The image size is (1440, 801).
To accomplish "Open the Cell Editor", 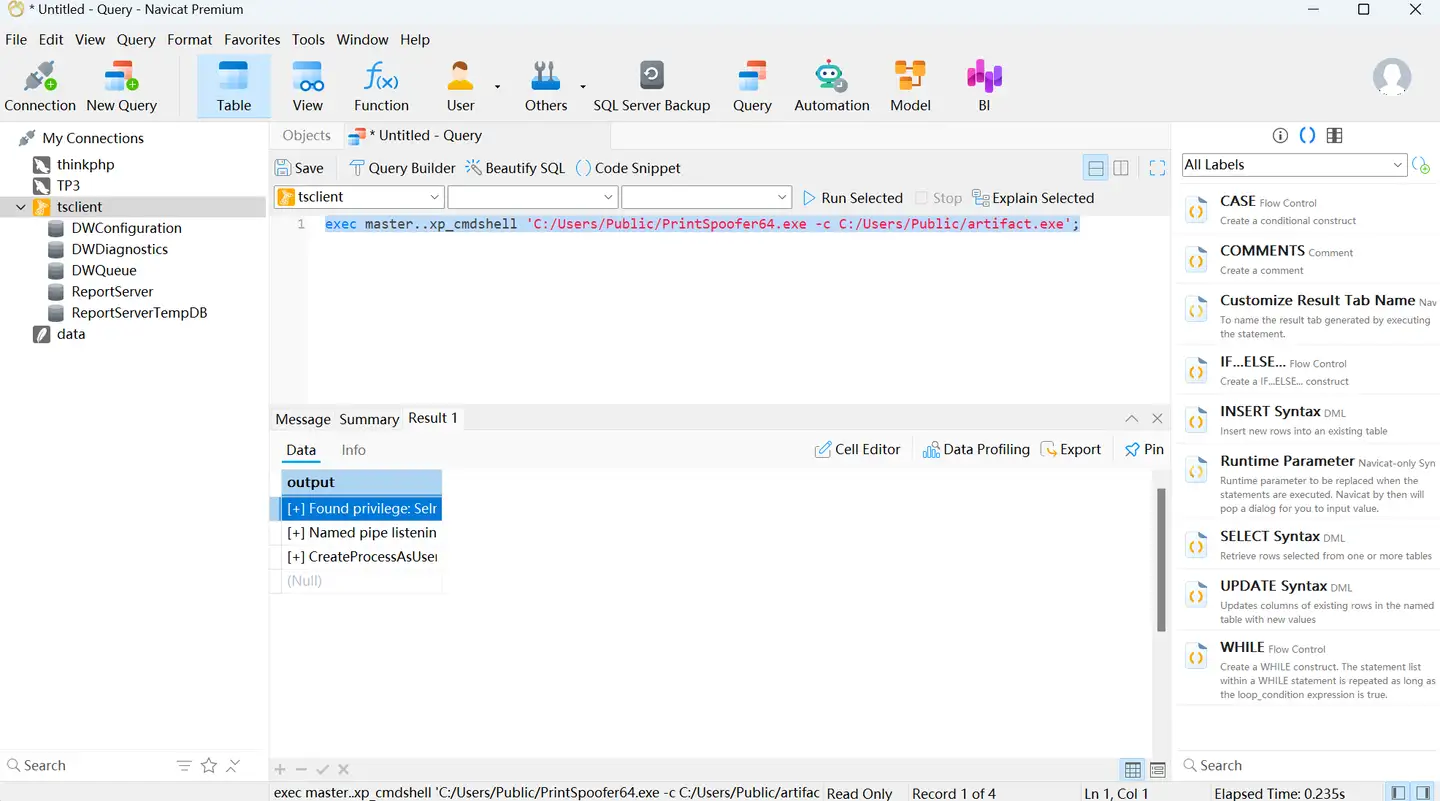I will (x=858, y=450).
